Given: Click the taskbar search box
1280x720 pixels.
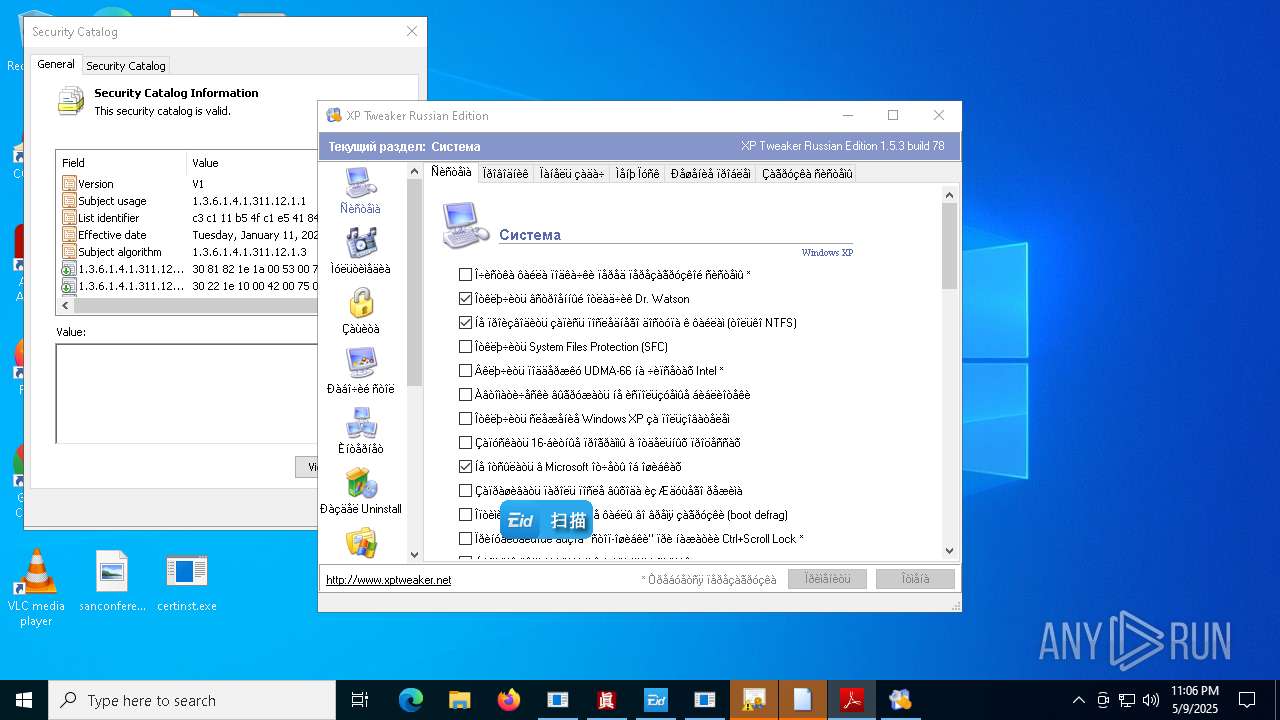Looking at the screenshot, I should click(191, 700).
